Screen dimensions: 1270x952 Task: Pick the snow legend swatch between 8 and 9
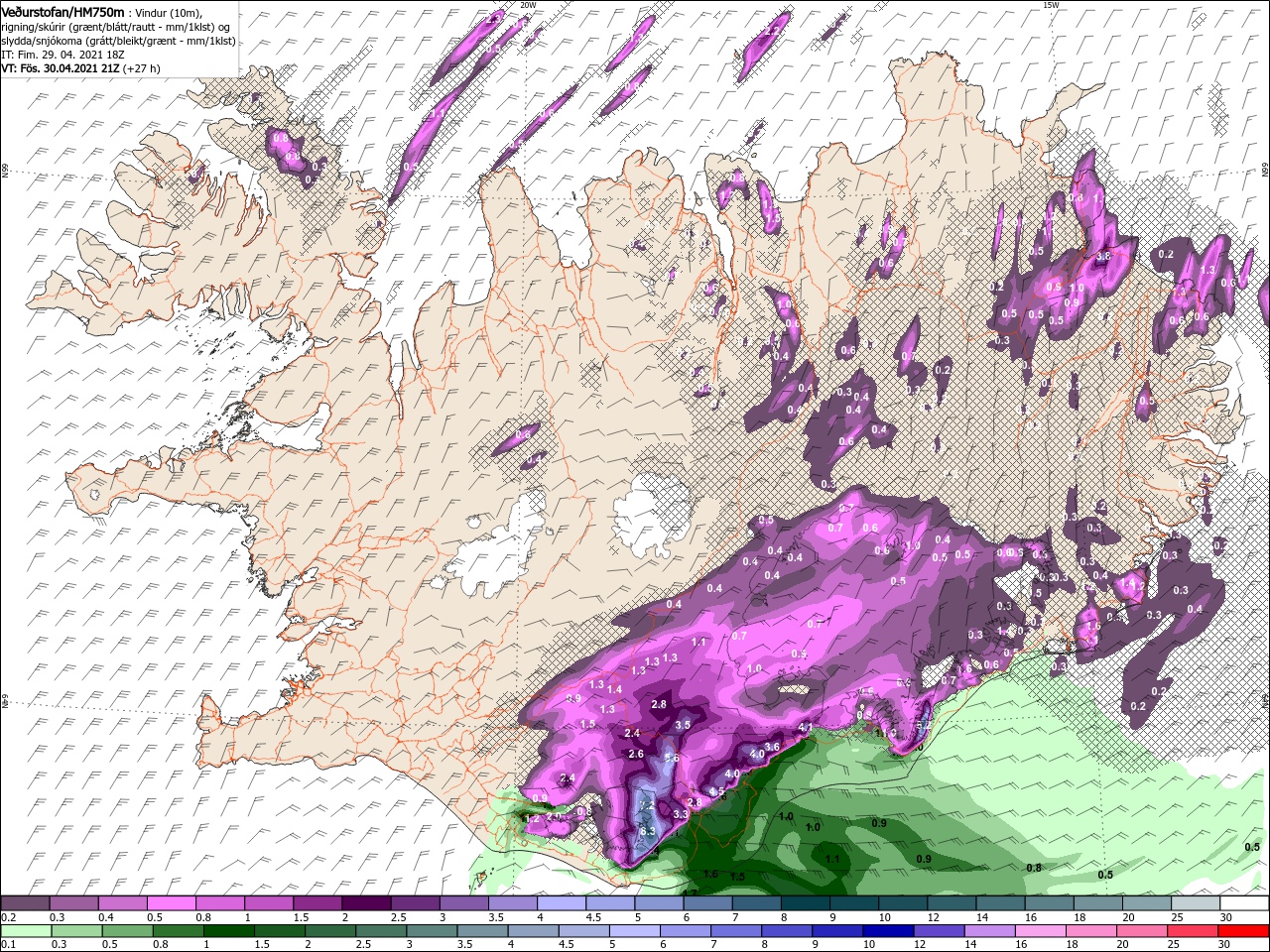point(806,903)
